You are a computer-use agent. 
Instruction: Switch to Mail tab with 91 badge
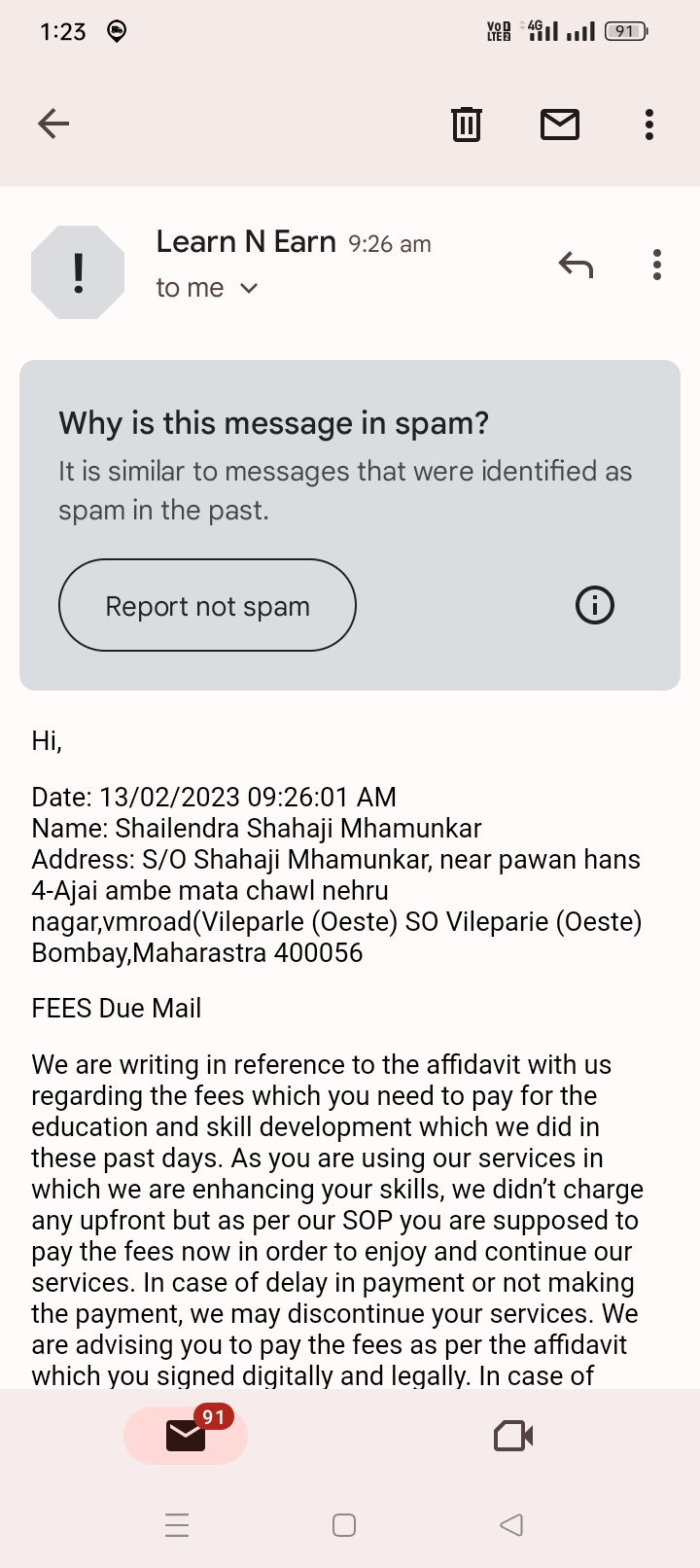tap(186, 1435)
